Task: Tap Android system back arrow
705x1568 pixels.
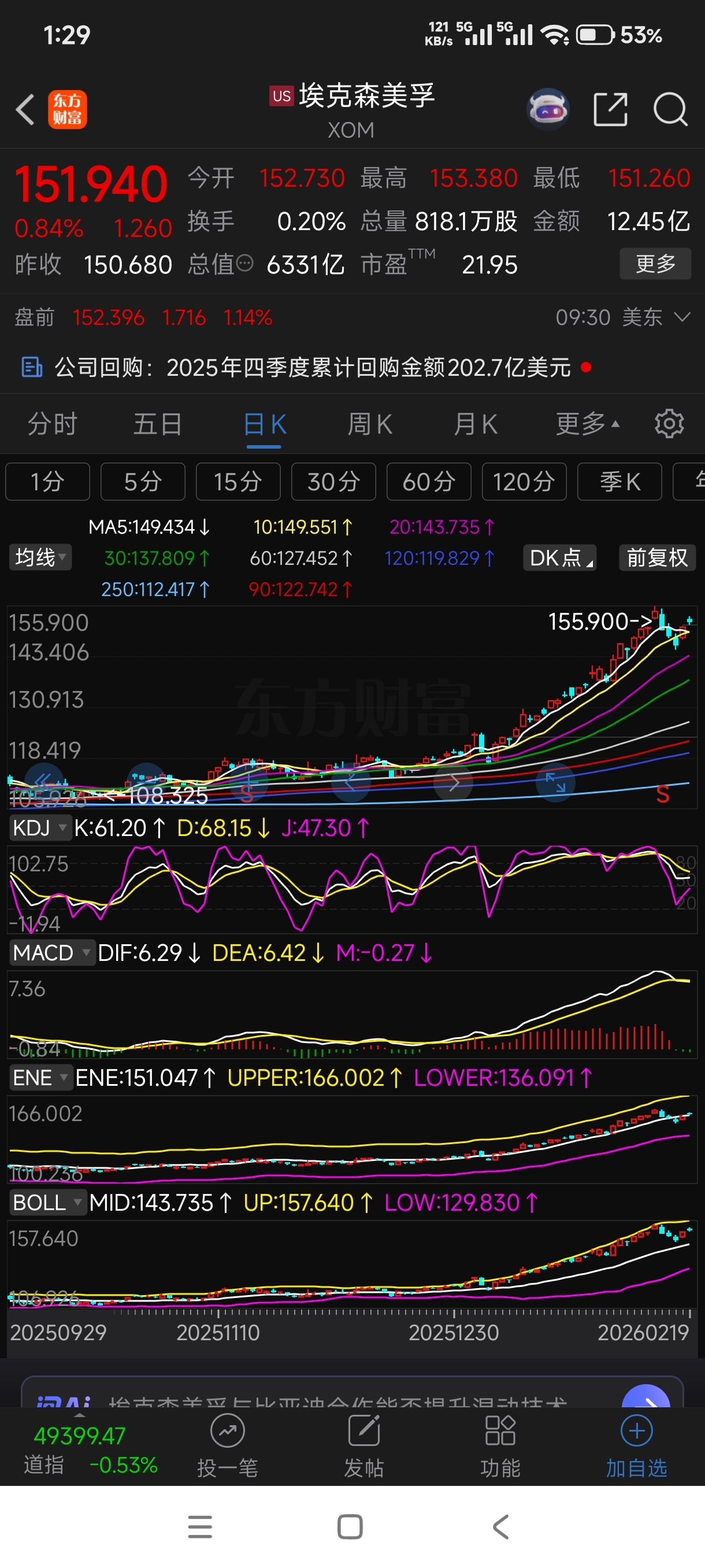Action: 500,1526
